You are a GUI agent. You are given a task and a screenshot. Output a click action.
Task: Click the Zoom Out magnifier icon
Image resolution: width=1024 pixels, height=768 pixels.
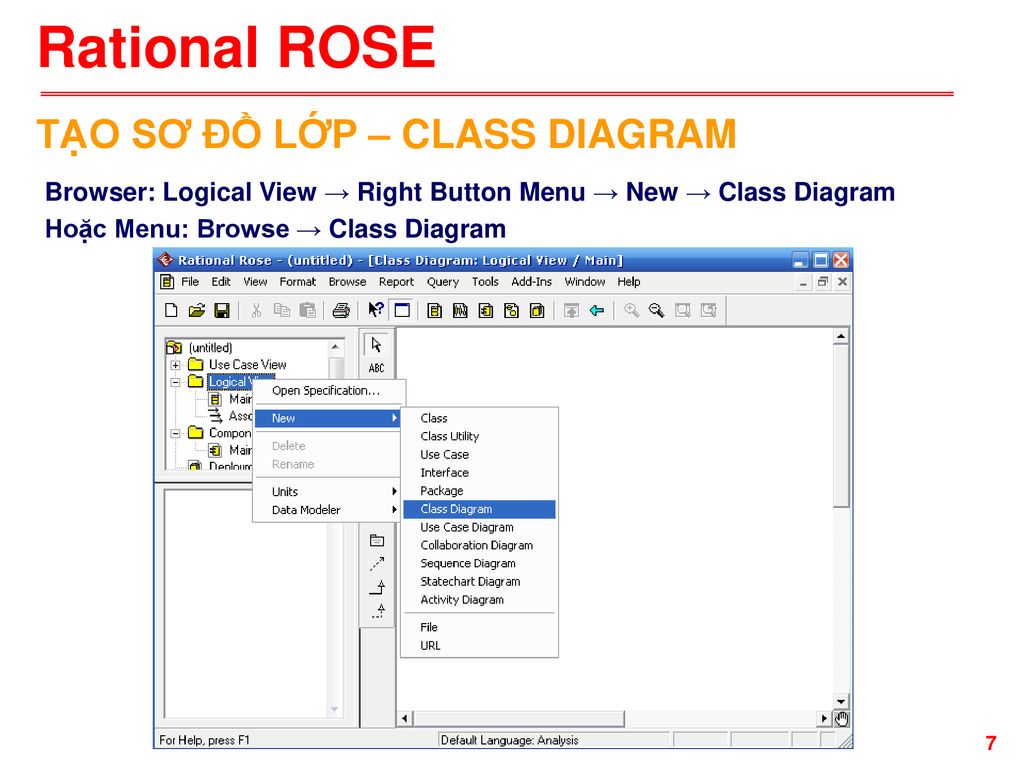click(x=656, y=311)
